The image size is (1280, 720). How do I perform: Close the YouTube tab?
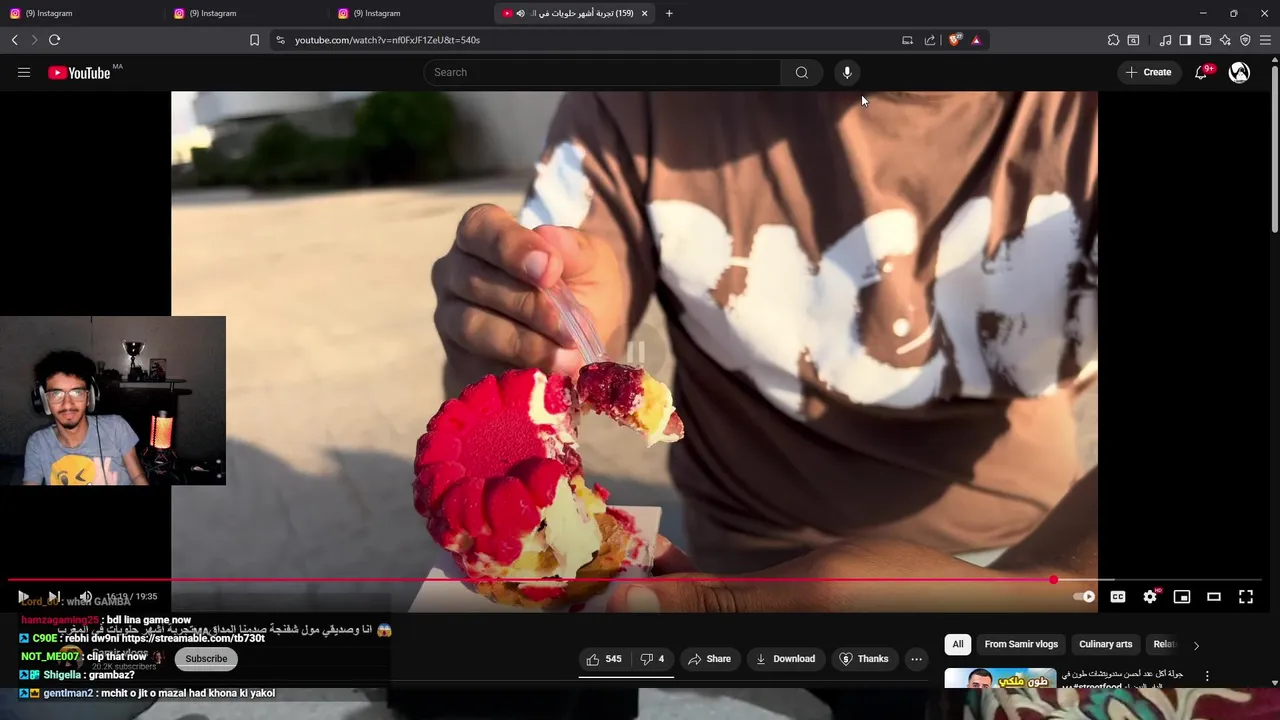coord(645,13)
